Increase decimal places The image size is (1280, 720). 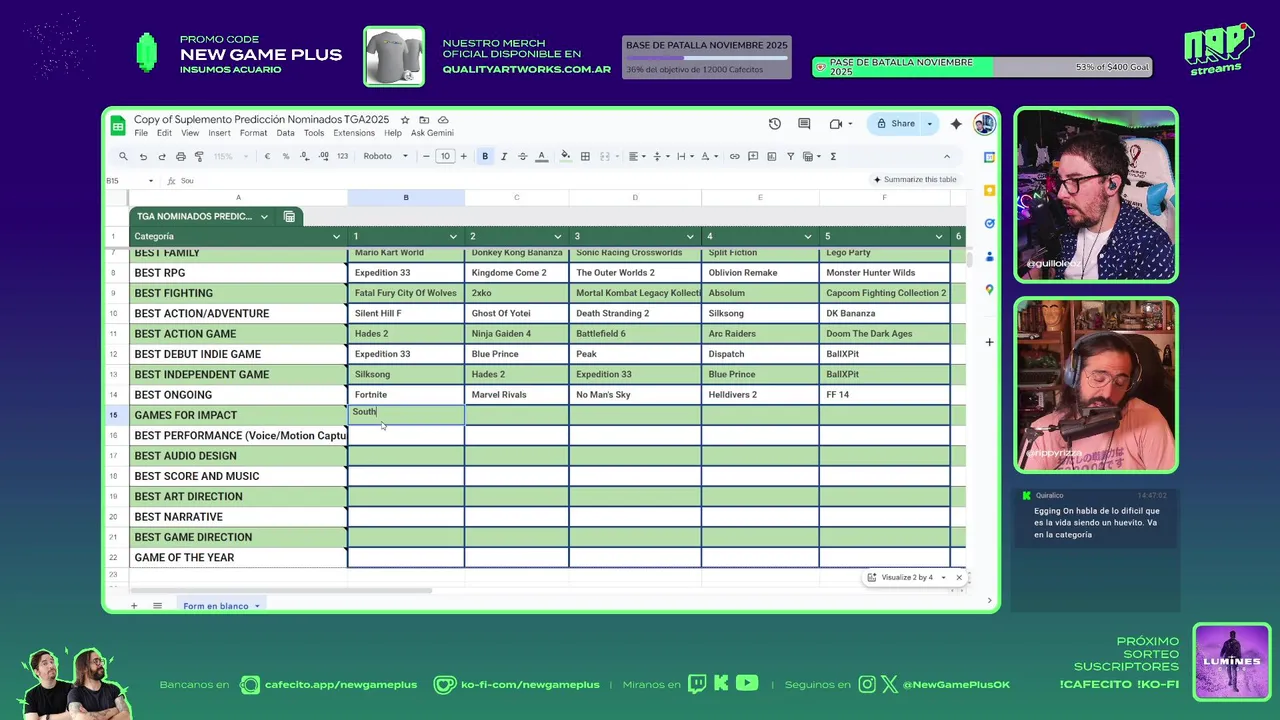coord(323,156)
